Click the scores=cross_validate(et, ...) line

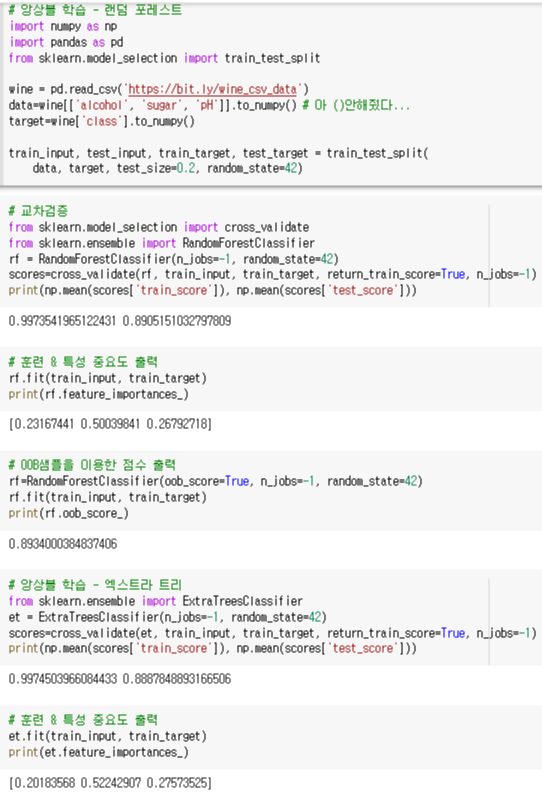(x=273, y=633)
